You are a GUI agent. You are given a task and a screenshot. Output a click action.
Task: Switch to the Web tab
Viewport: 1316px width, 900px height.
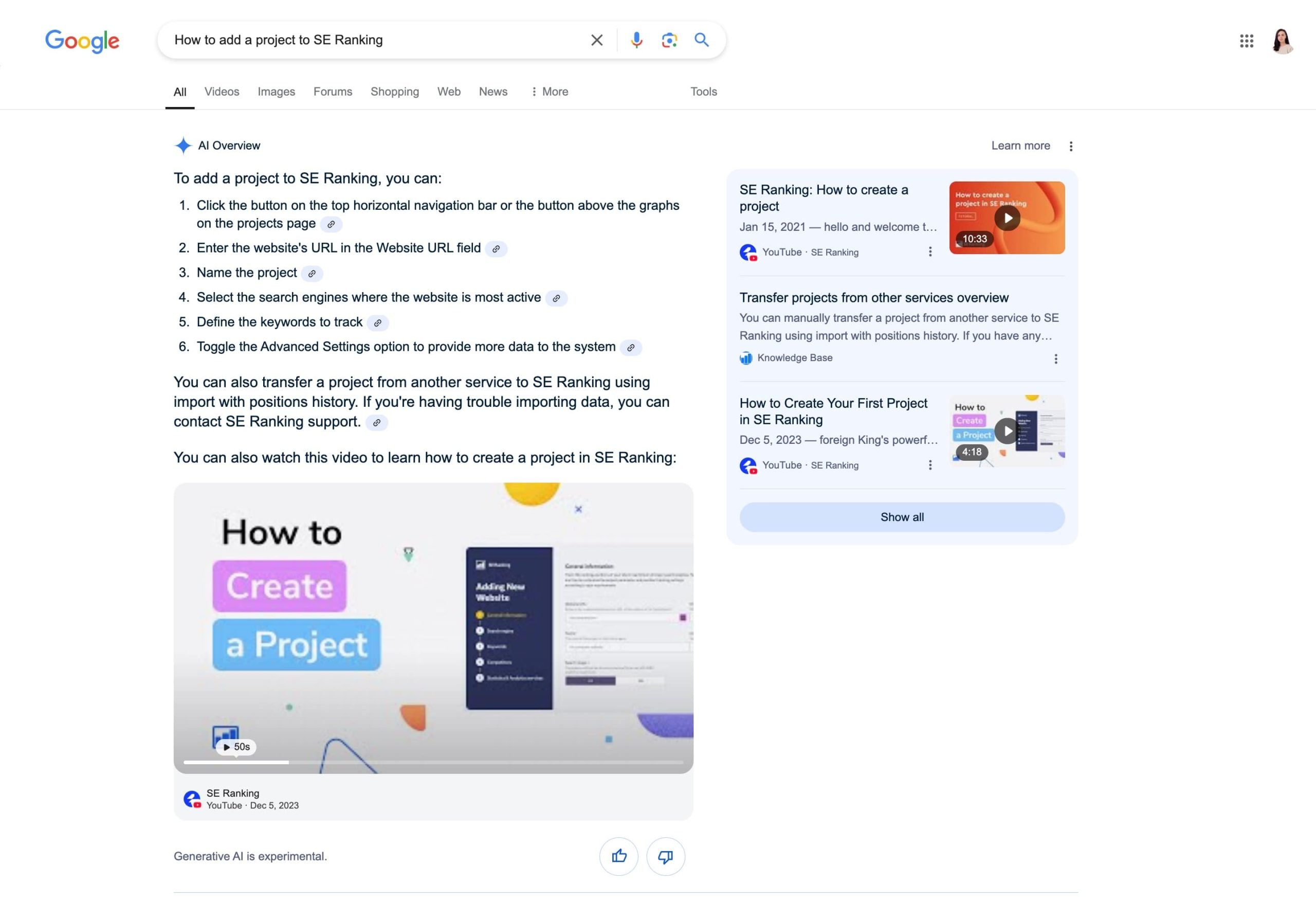click(449, 92)
